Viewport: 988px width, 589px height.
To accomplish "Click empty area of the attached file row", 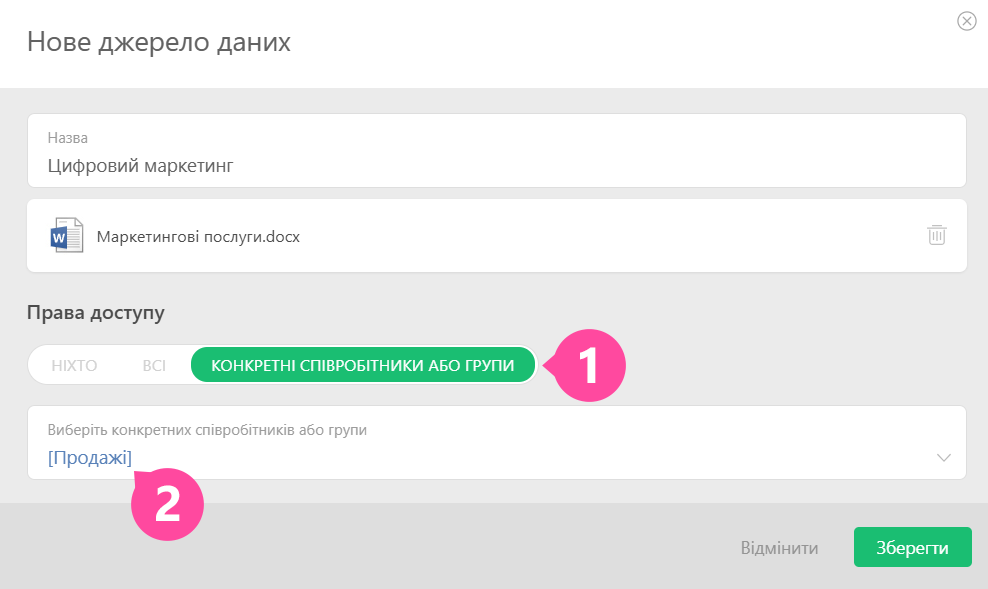I will (x=600, y=236).
